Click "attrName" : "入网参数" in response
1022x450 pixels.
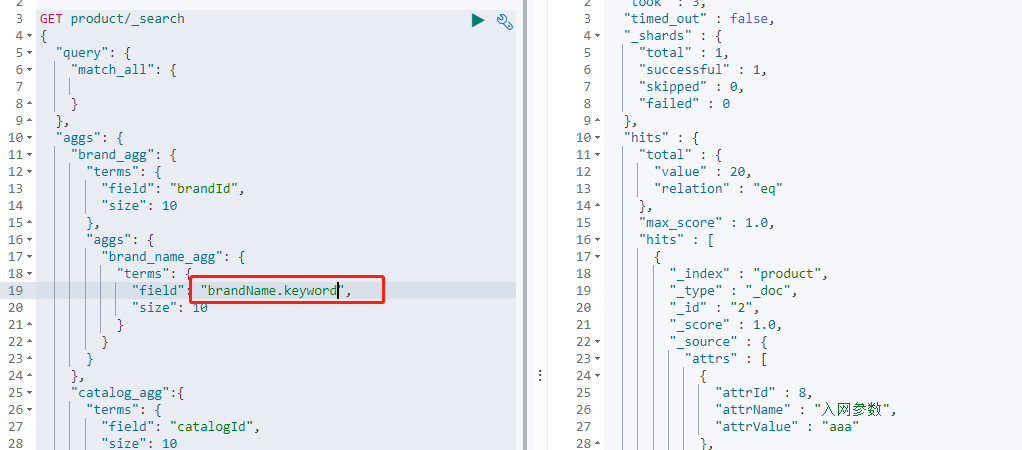pyautogui.click(x=806, y=410)
